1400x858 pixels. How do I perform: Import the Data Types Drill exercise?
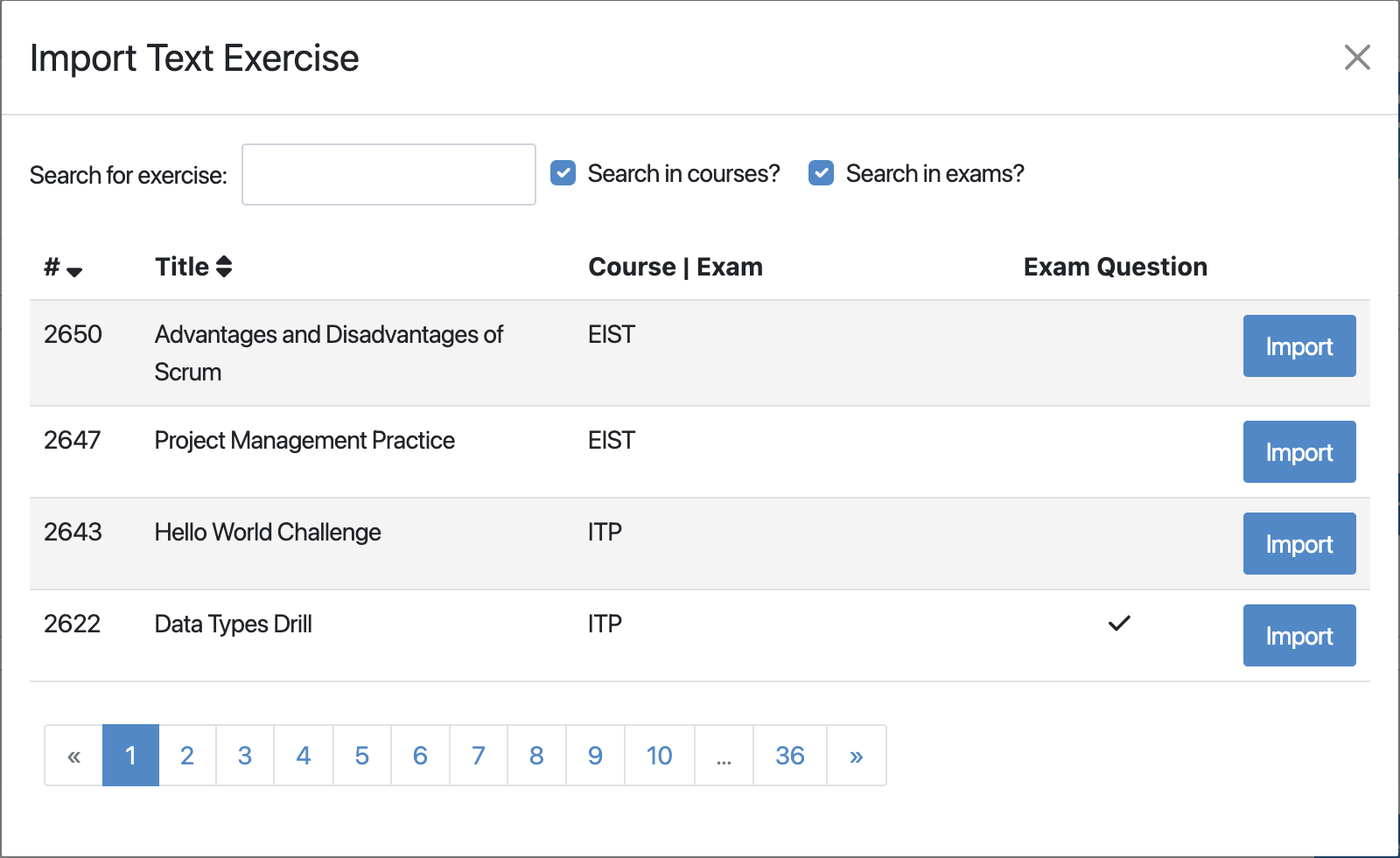pos(1298,636)
